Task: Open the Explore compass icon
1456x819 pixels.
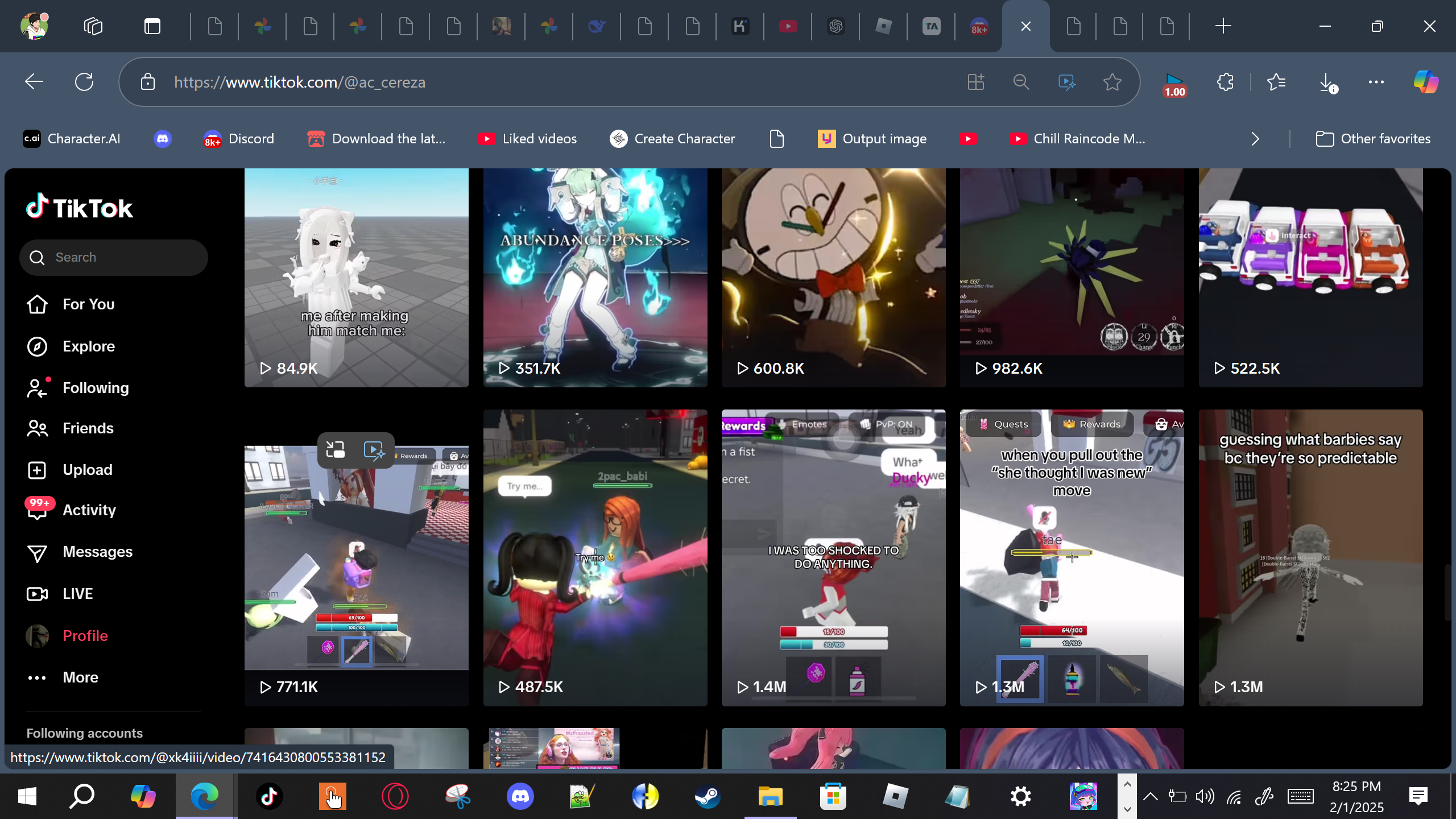Action: point(37,346)
